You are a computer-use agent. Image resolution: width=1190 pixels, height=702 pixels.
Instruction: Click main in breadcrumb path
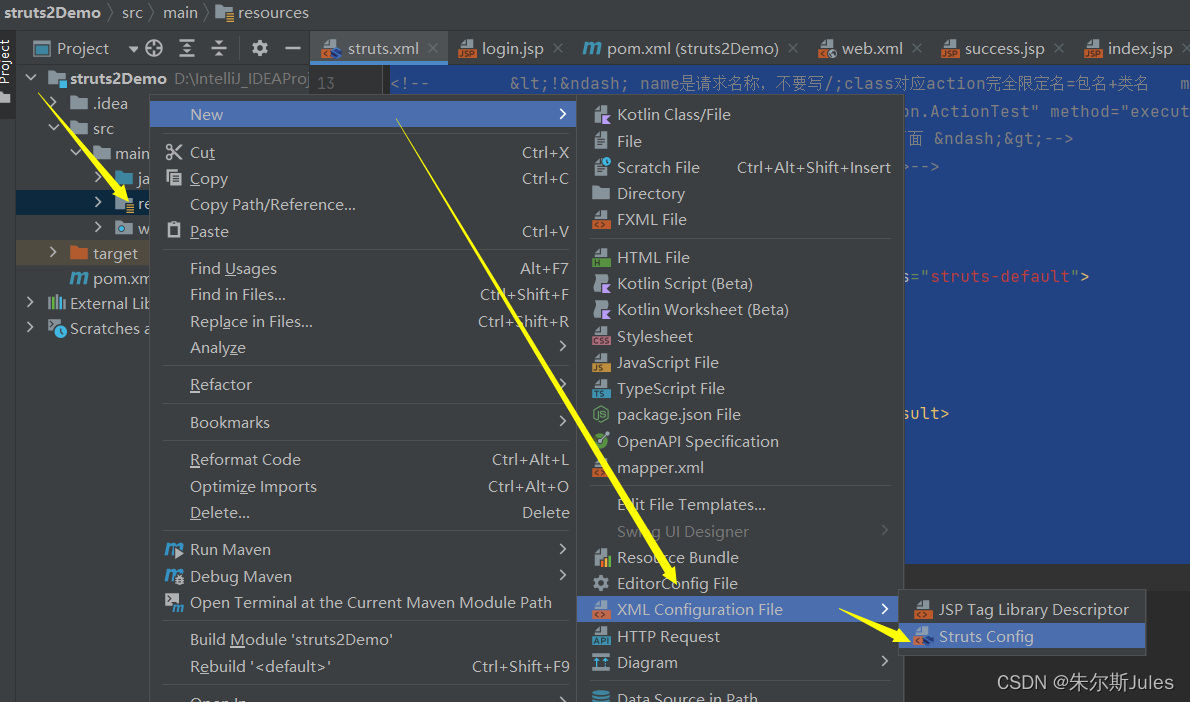pyautogui.click(x=180, y=13)
